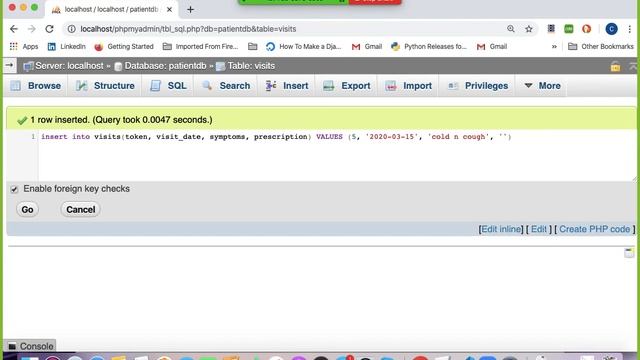Click the navigation panel arrow icon
Viewport: 640px width, 360px height.
pos(9,65)
